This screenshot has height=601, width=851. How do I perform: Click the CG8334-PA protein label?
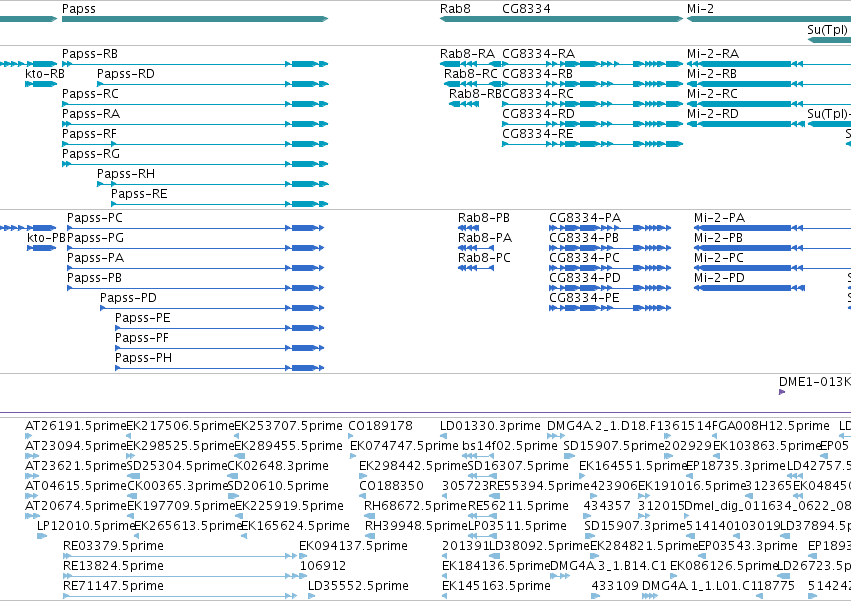tap(585, 218)
